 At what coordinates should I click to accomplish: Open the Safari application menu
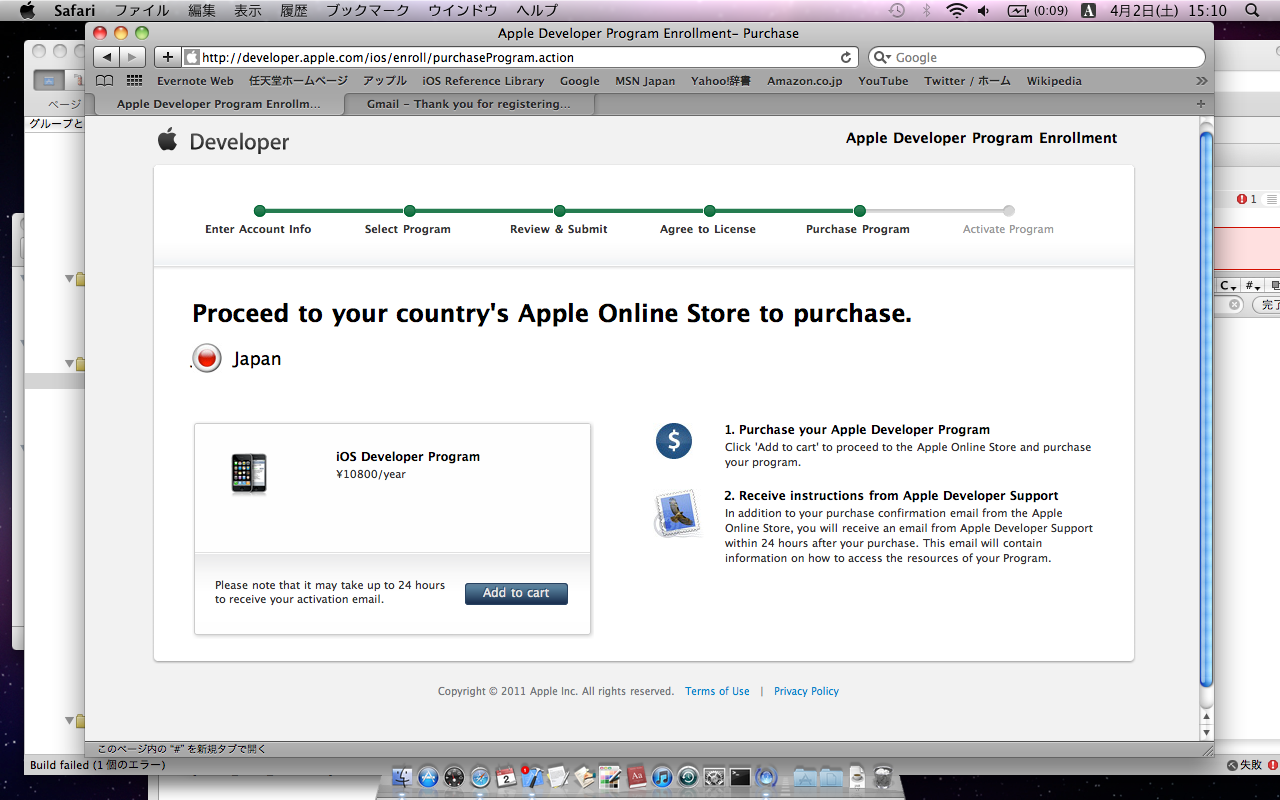(x=73, y=10)
